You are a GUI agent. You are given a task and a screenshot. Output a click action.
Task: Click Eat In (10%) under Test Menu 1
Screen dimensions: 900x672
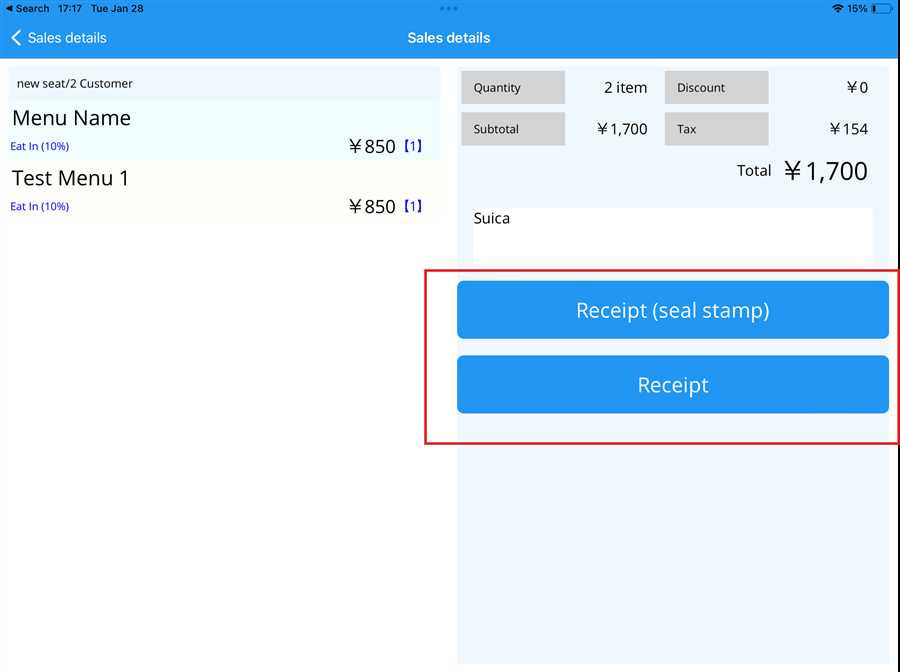(40, 207)
